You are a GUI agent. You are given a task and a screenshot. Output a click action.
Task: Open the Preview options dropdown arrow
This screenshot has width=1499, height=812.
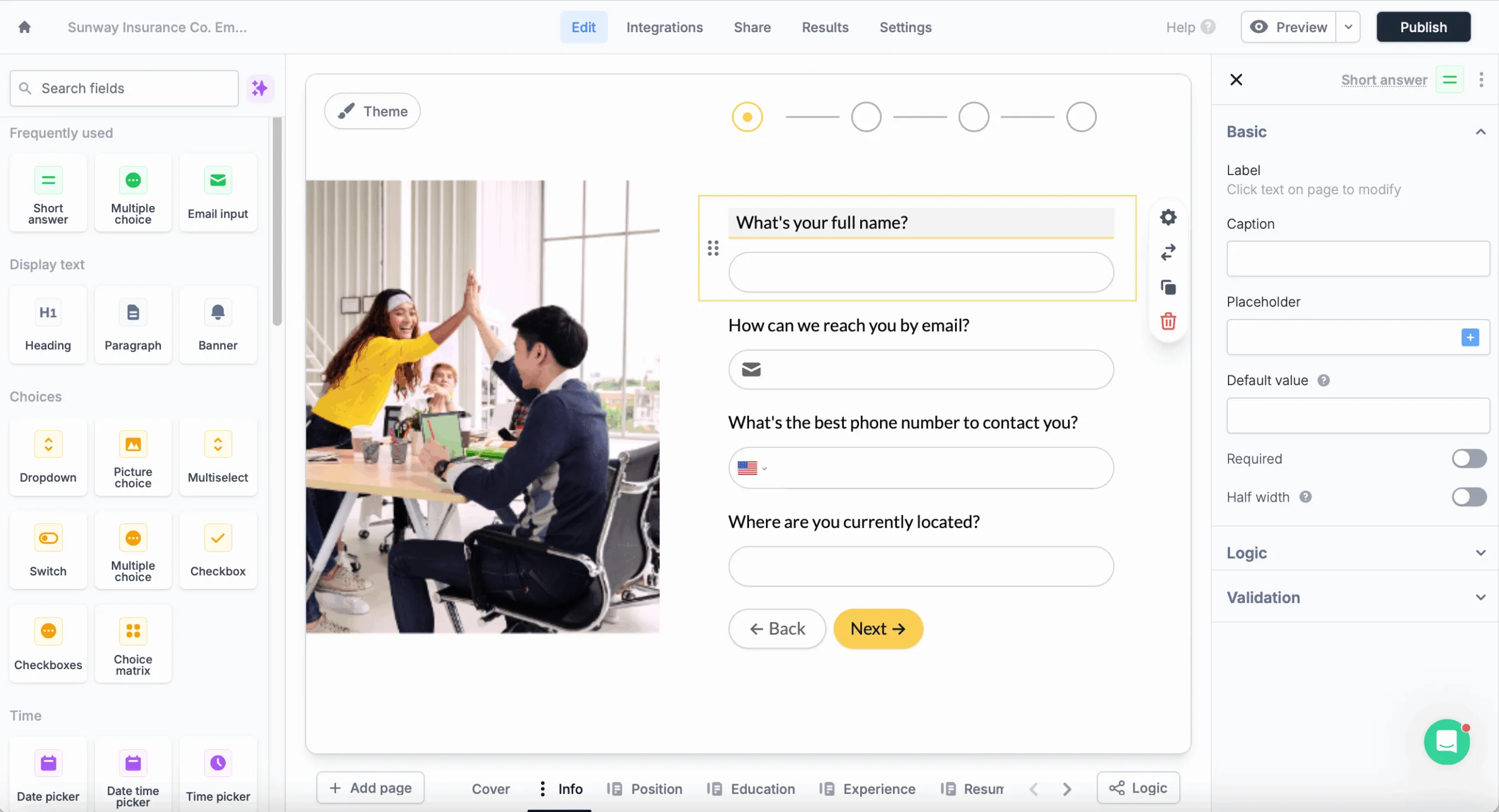point(1348,27)
